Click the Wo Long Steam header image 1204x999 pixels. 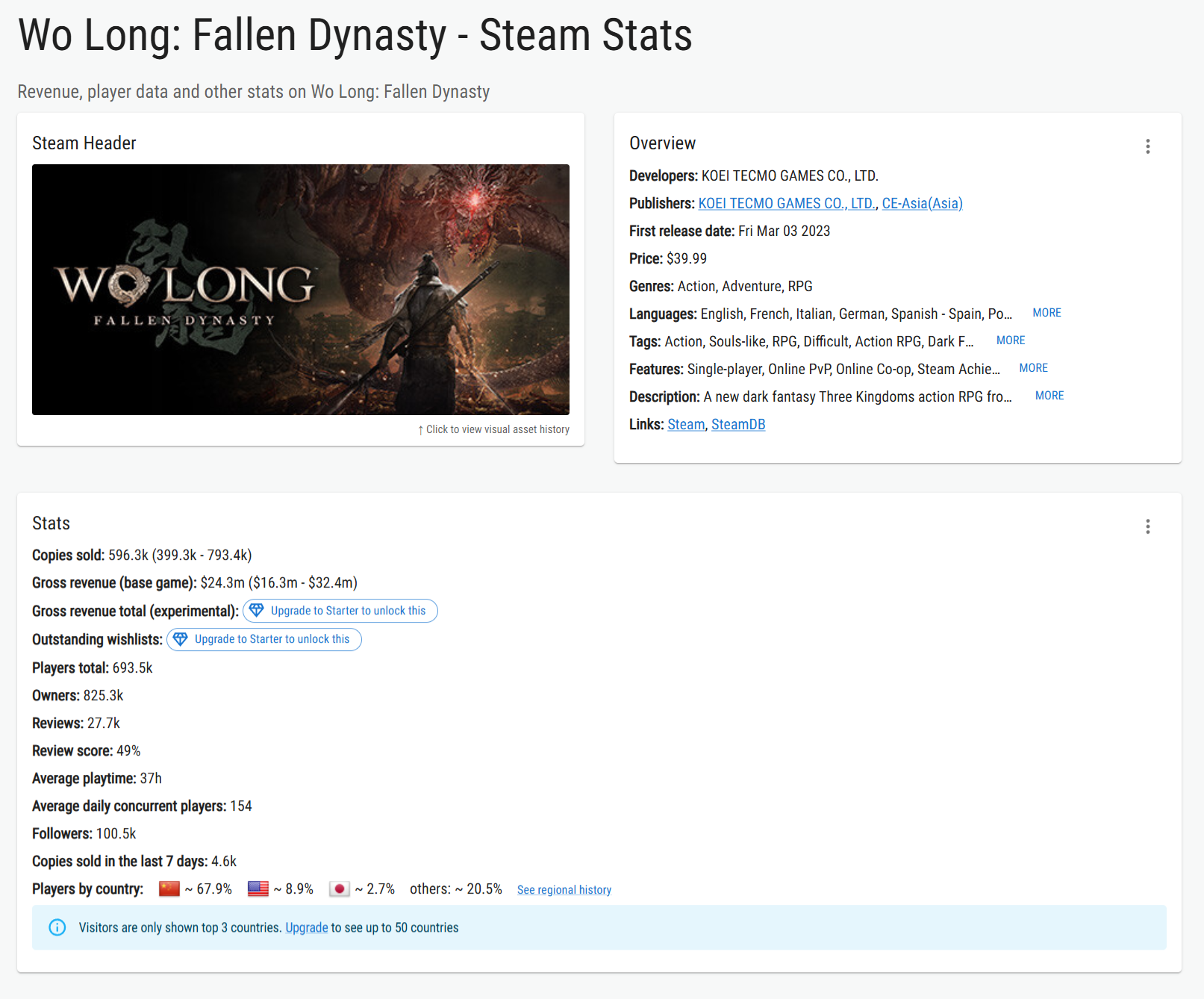pyautogui.click(x=301, y=290)
